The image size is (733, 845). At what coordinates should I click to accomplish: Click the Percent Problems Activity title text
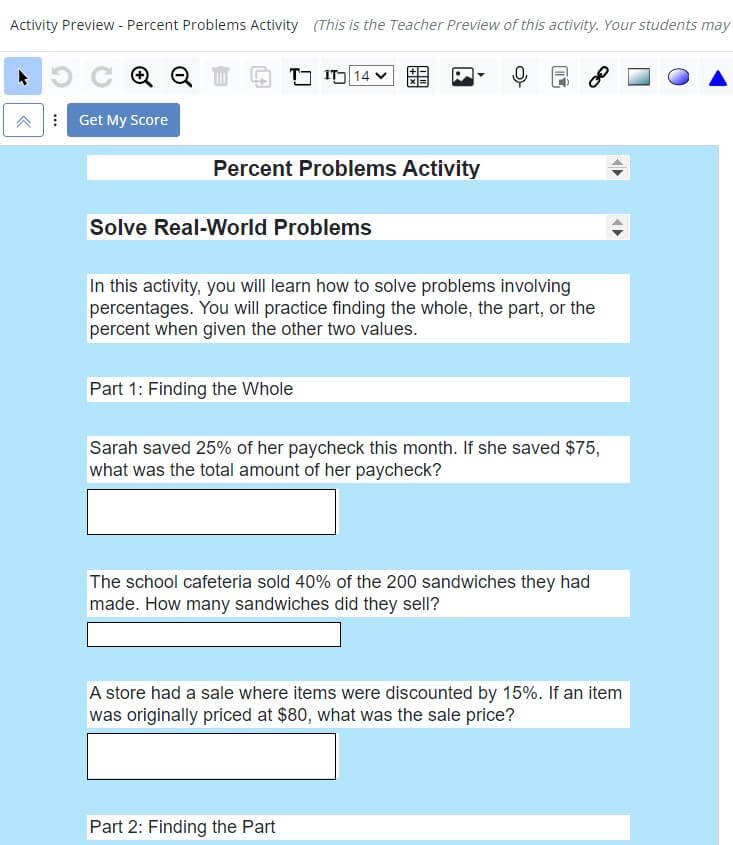(346, 168)
